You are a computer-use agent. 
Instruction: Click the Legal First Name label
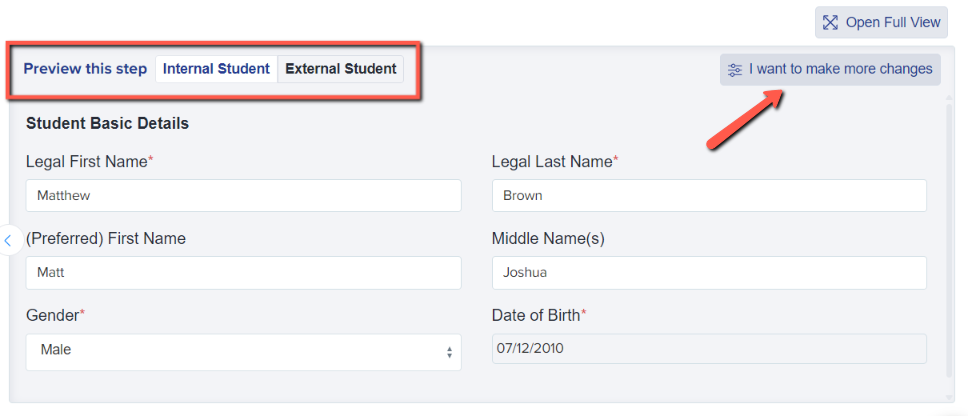pos(89,162)
